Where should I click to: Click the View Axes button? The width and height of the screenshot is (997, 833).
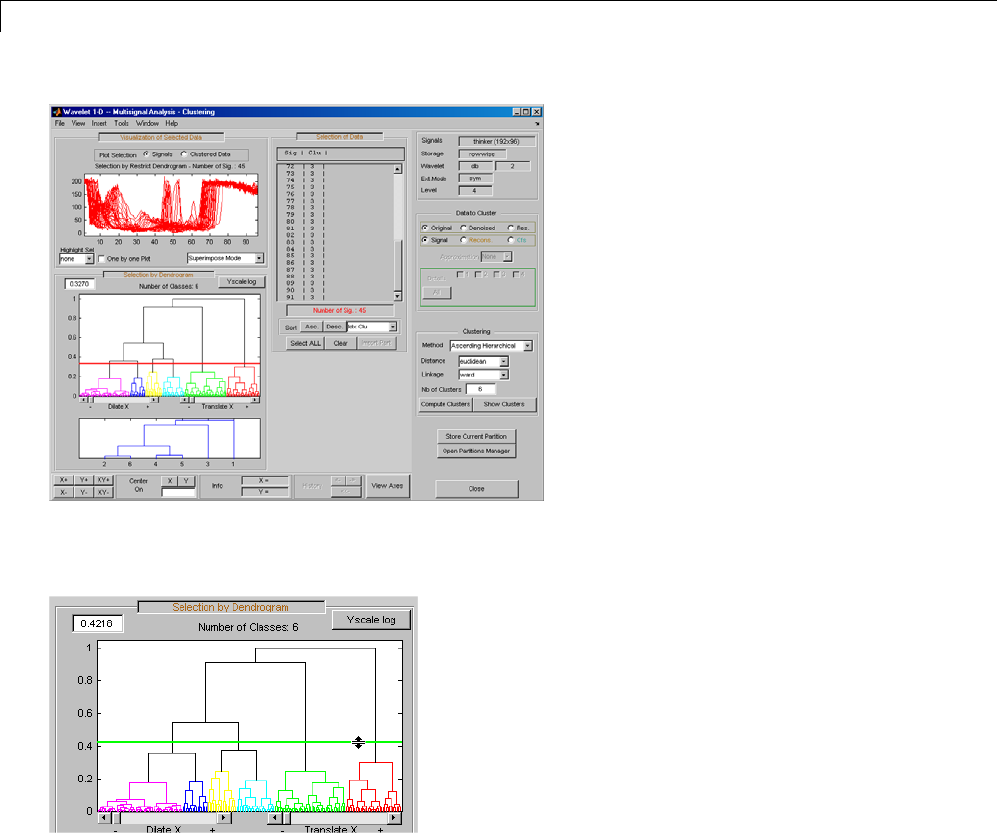[387, 486]
